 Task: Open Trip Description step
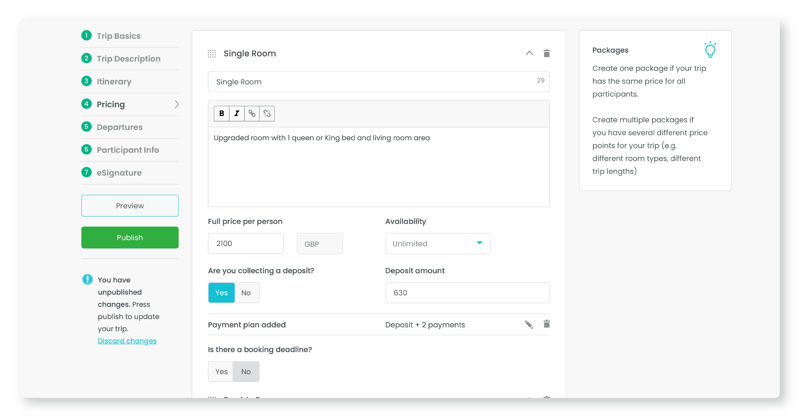[129, 59]
